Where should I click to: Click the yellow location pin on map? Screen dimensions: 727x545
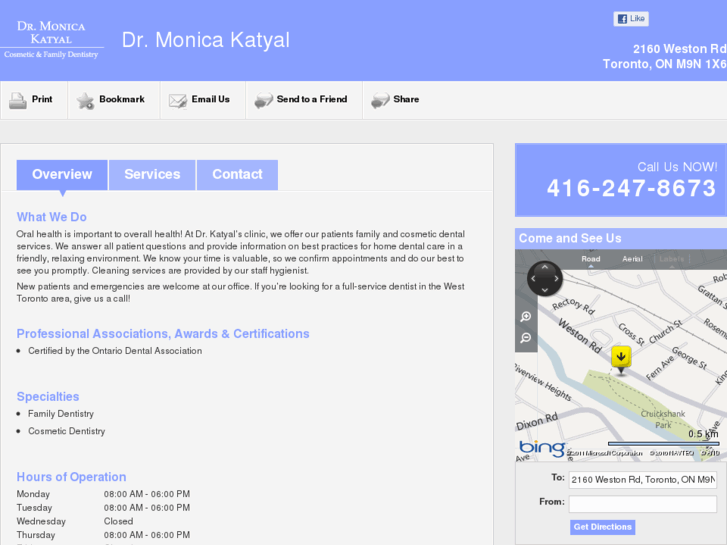[x=621, y=358]
